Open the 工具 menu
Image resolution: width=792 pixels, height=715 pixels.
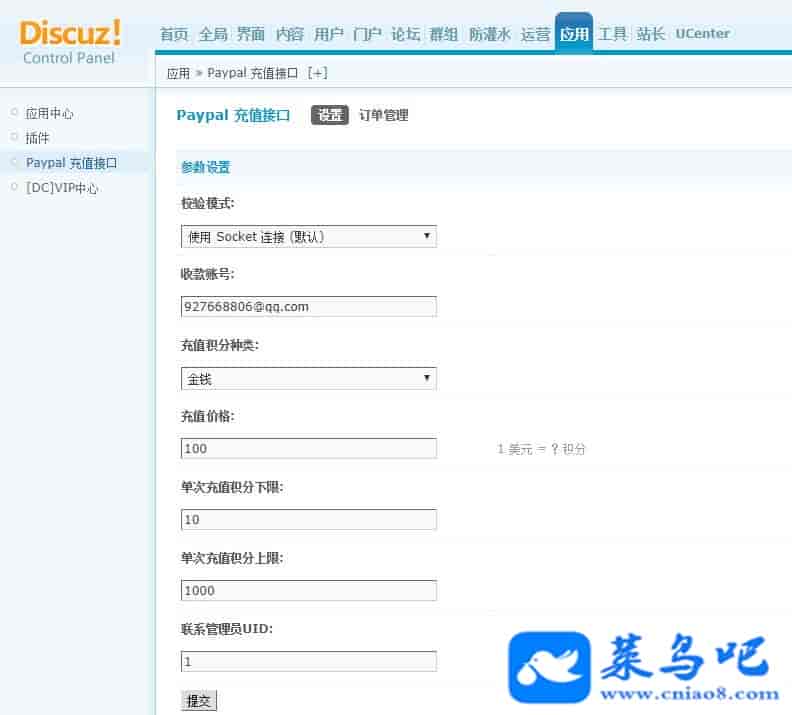pyautogui.click(x=613, y=34)
